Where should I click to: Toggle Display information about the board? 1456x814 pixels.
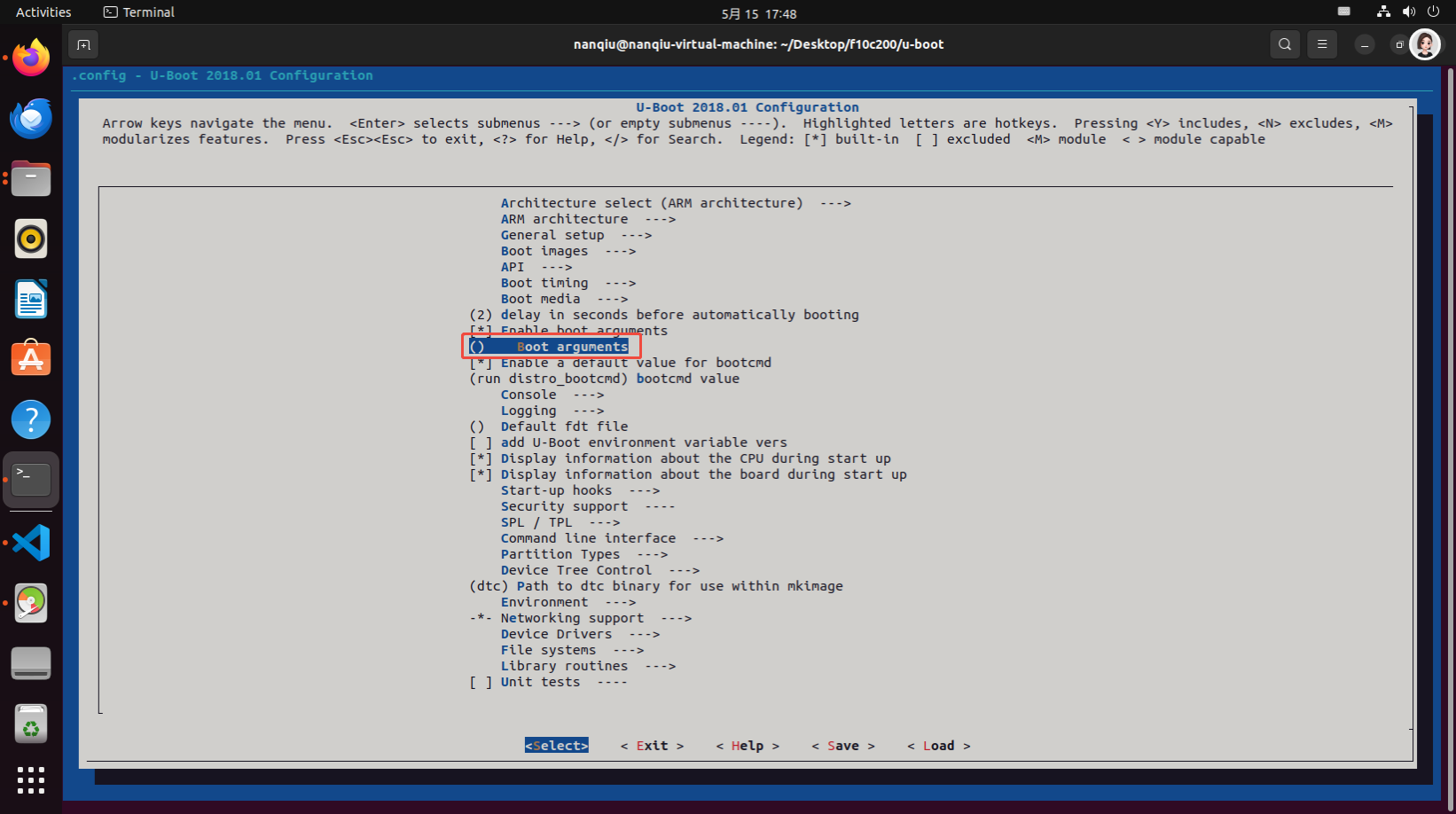[688, 474]
